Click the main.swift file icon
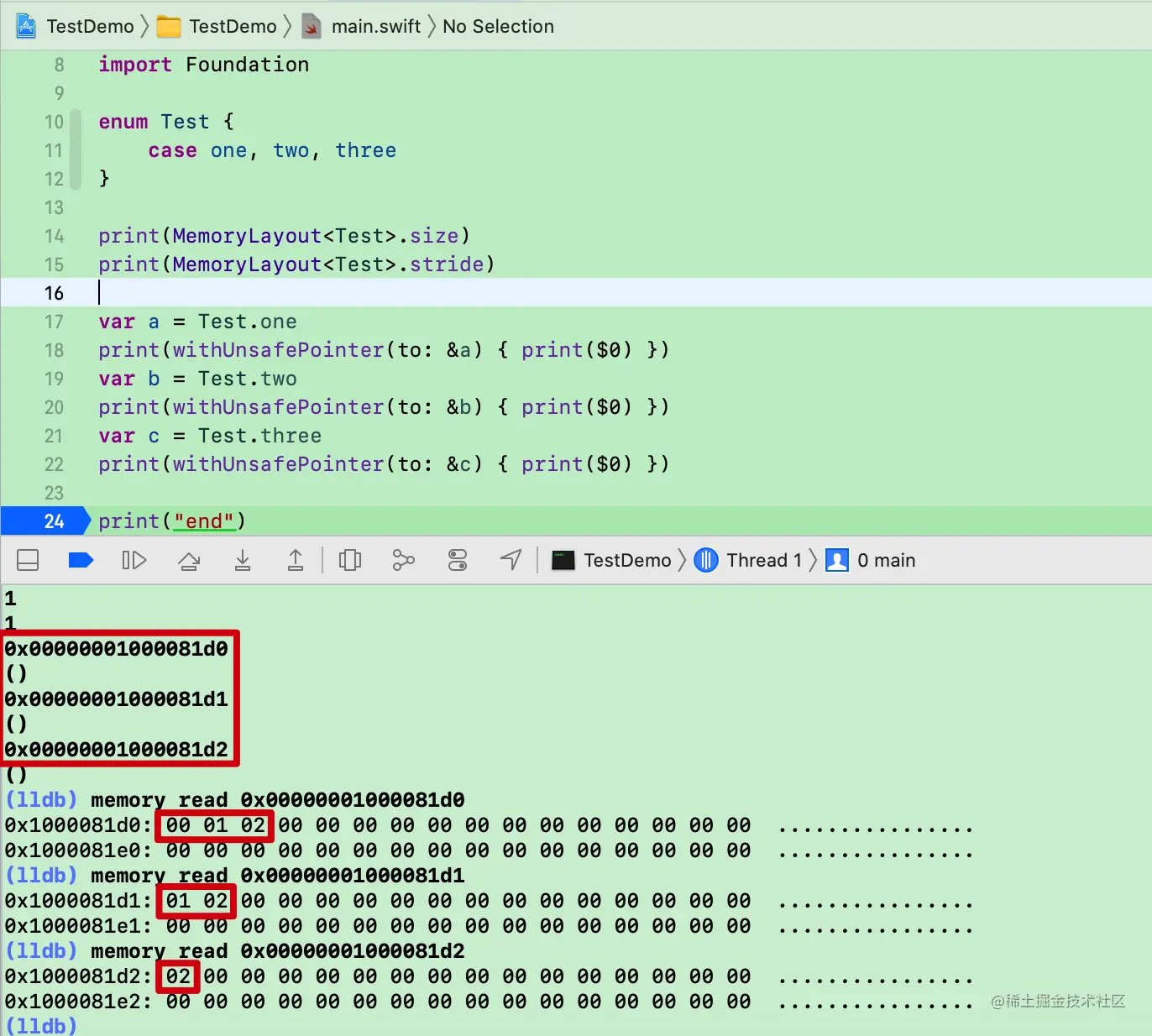Image resolution: width=1152 pixels, height=1036 pixels. pyautogui.click(x=312, y=27)
